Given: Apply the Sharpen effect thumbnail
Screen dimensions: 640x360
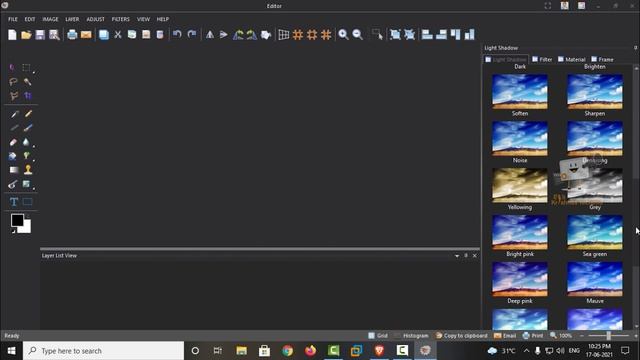Looking at the screenshot, I should click(595, 92).
